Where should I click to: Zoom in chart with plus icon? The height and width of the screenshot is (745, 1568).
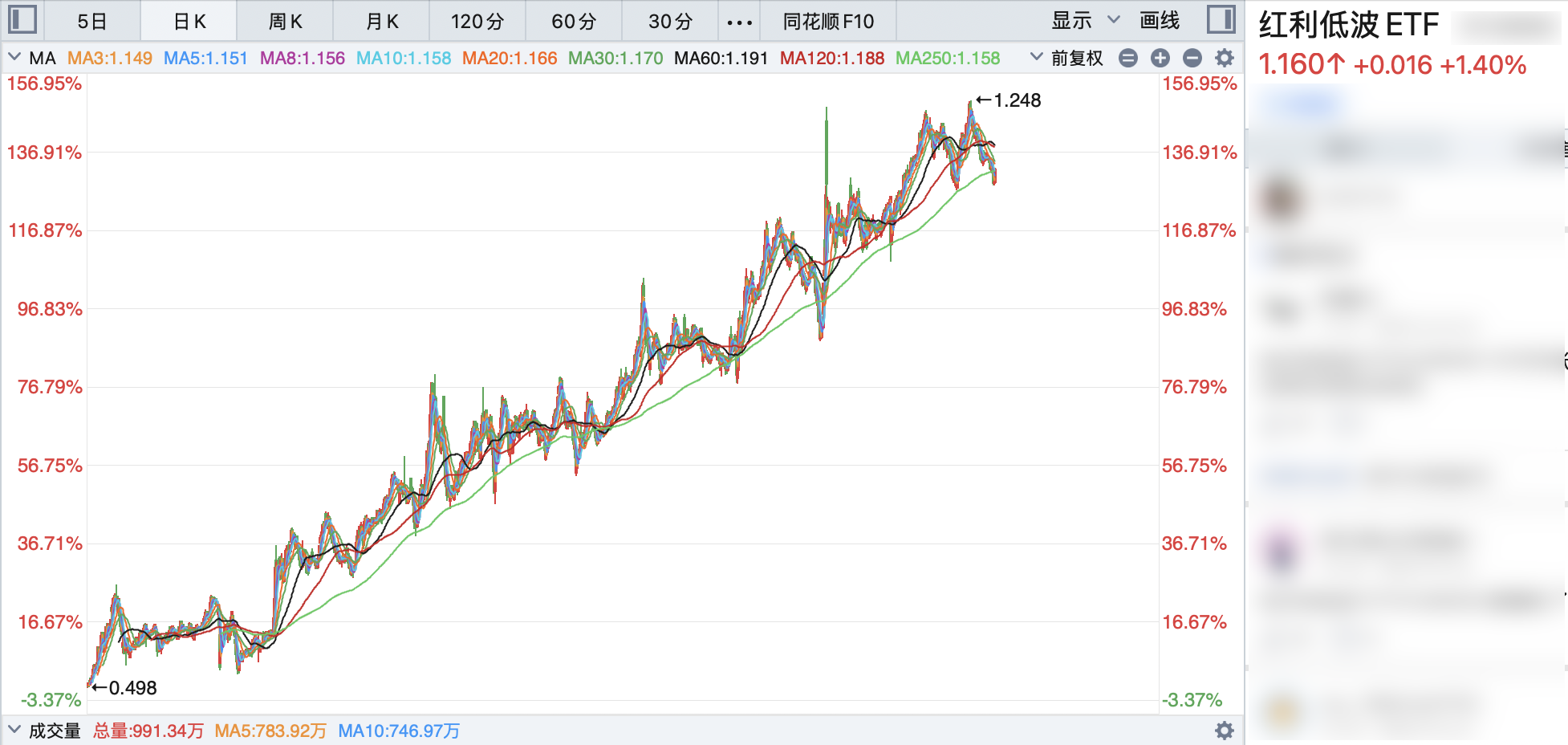click(1160, 58)
